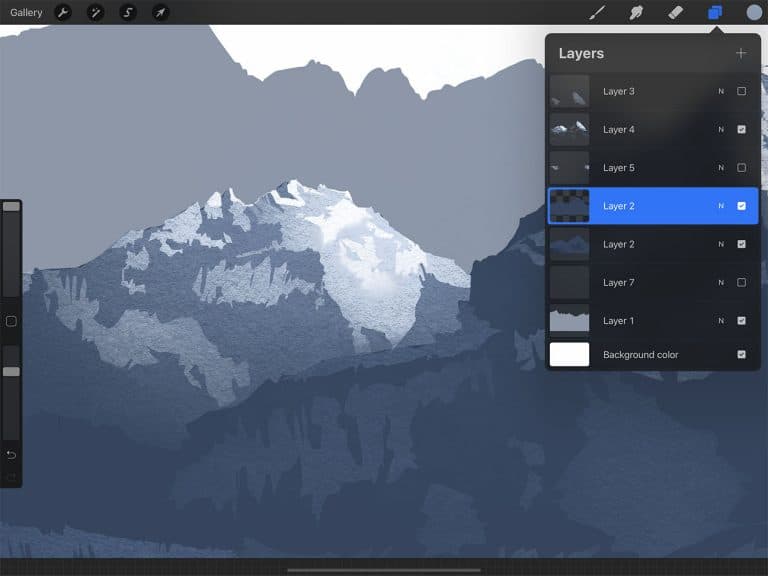Select the Eraser tool
The height and width of the screenshot is (576, 768).
[675, 12]
